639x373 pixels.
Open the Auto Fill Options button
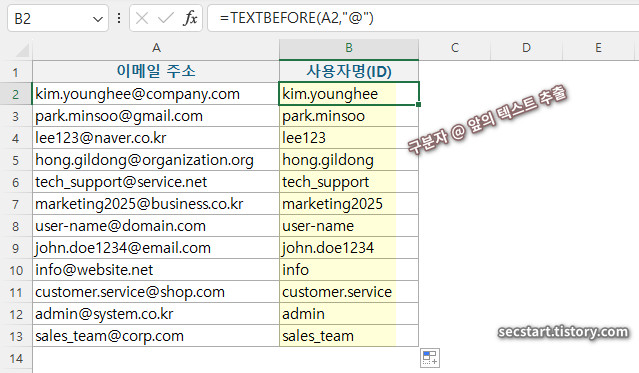pos(430,358)
